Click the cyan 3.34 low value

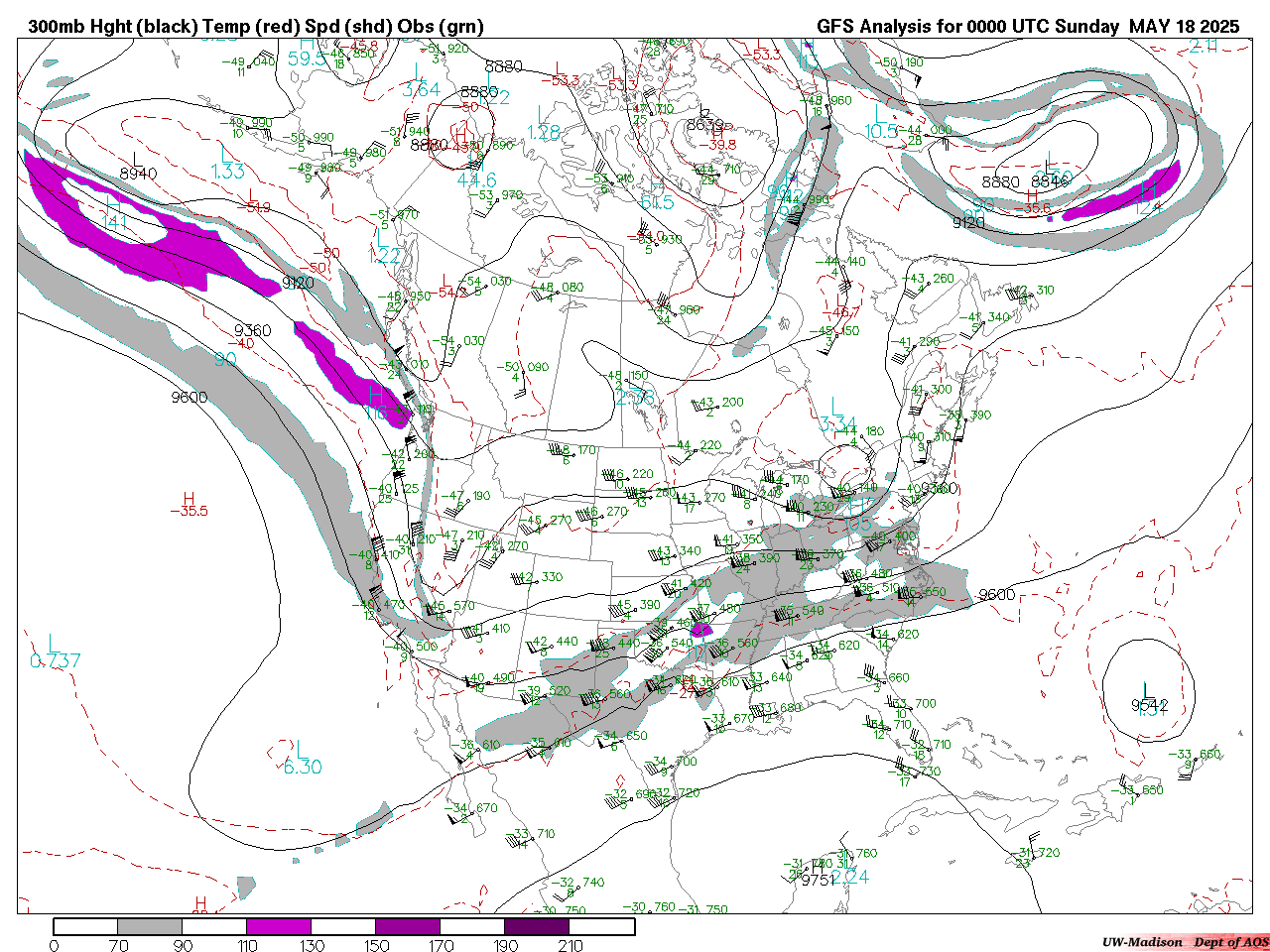(838, 425)
